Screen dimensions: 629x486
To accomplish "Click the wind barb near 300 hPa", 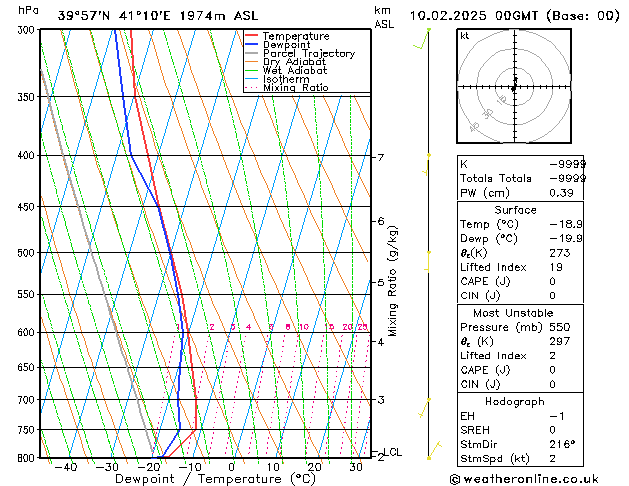I will pos(422,39).
